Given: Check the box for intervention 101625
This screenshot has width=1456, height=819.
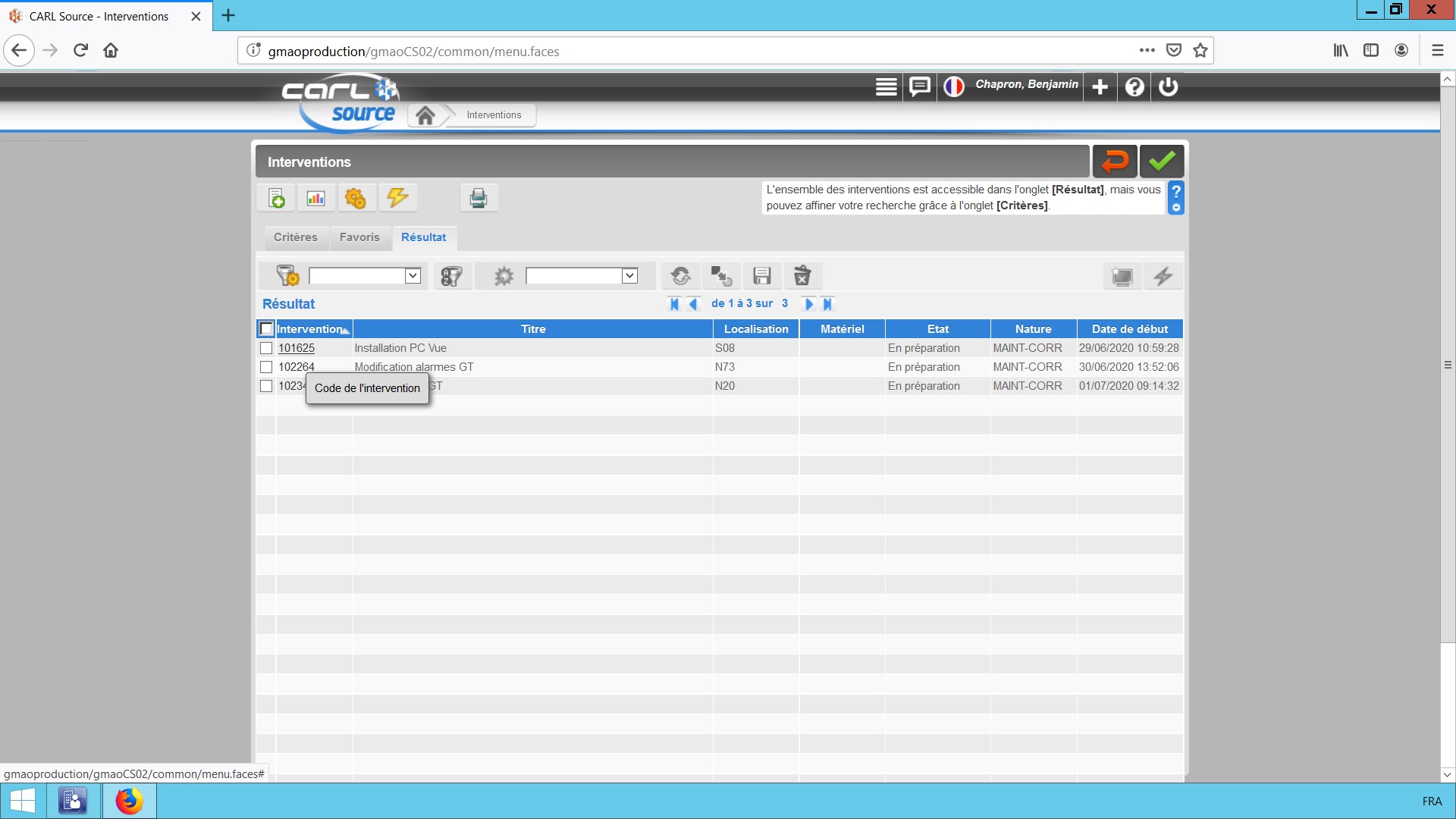Looking at the screenshot, I should (266, 348).
